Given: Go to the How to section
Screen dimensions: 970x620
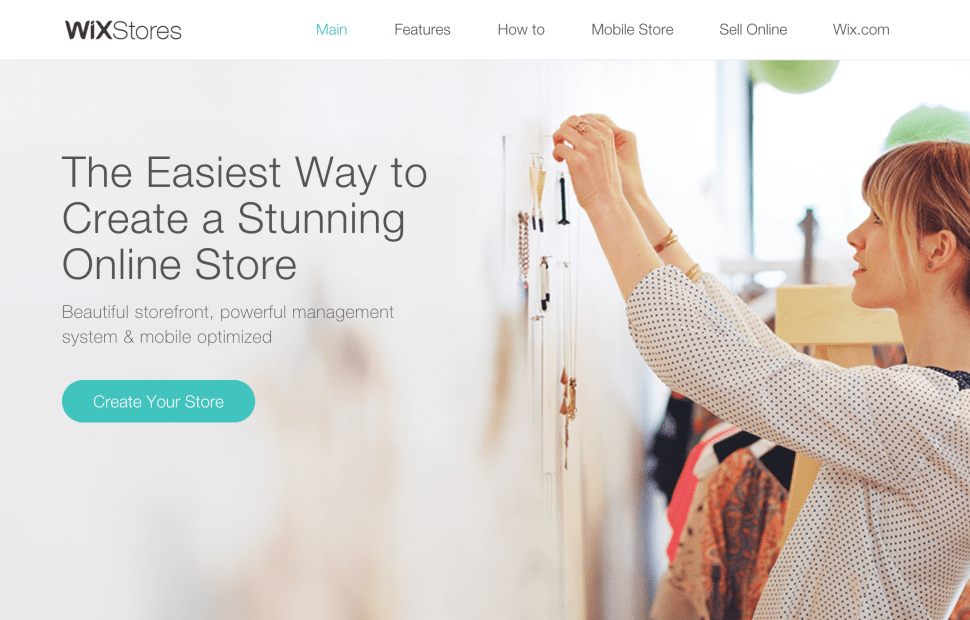Looking at the screenshot, I should [x=521, y=30].
